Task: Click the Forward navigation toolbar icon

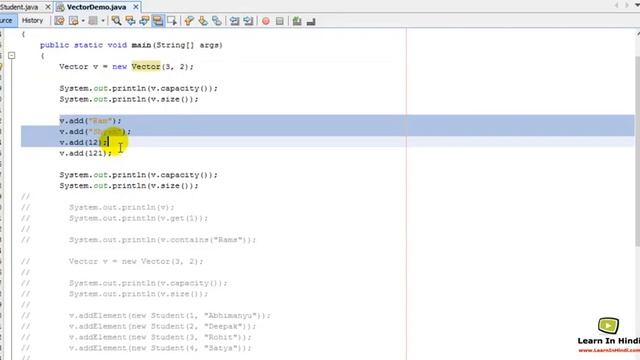Action: pos(93,21)
